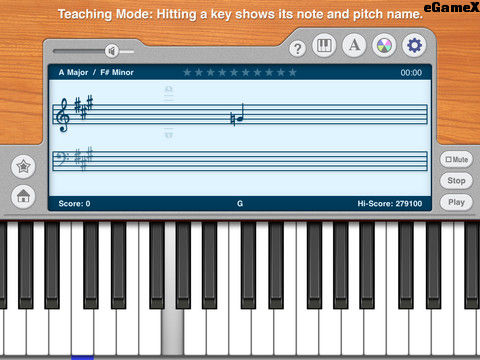This screenshot has height=360, width=480.
Task: Click the piano keyboard icon button
Action: [324, 45]
